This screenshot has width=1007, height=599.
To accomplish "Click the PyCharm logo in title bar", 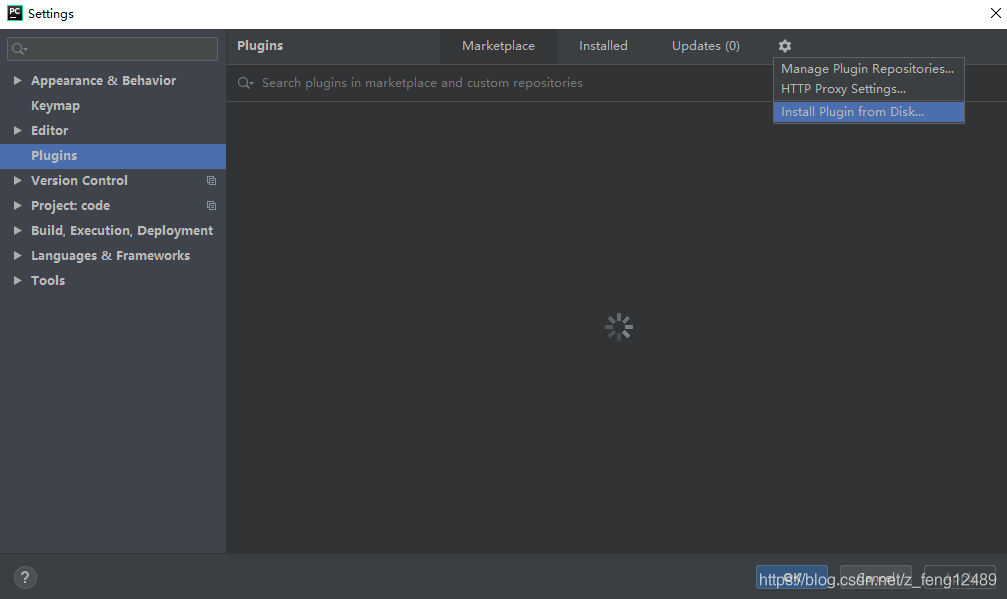I will [x=15, y=13].
